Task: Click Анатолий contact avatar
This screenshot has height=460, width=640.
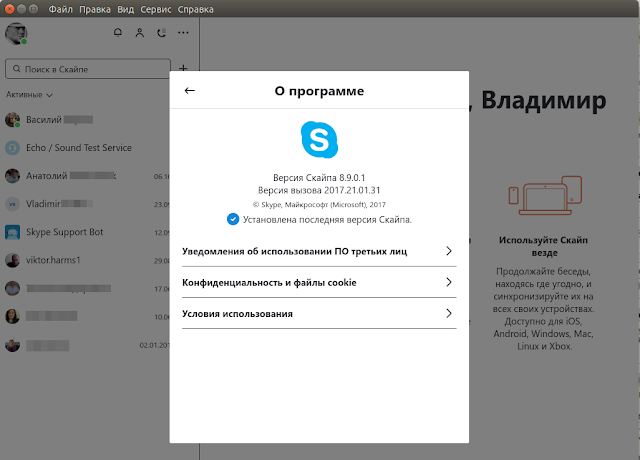Action: tap(12, 176)
